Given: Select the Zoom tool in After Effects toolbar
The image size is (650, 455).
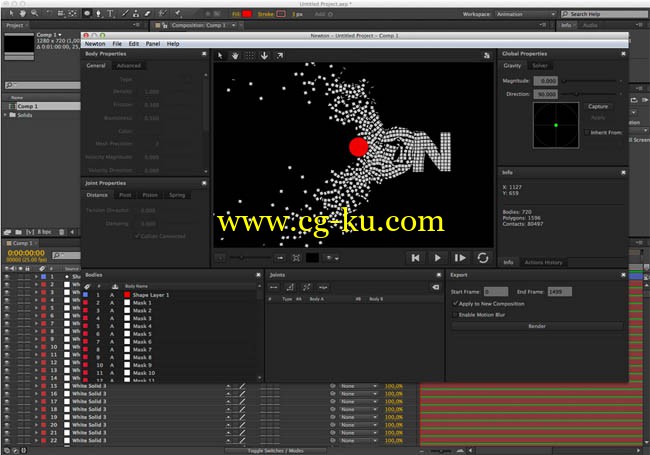Looking at the screenshot, I should pos(34,13).
